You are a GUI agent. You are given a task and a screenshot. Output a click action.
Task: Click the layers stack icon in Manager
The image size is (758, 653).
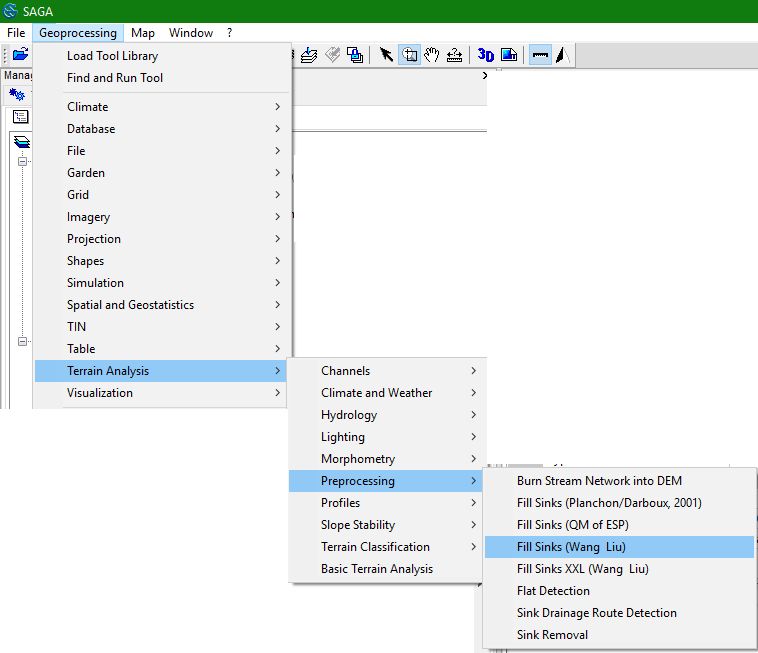(x=22, y=142)
